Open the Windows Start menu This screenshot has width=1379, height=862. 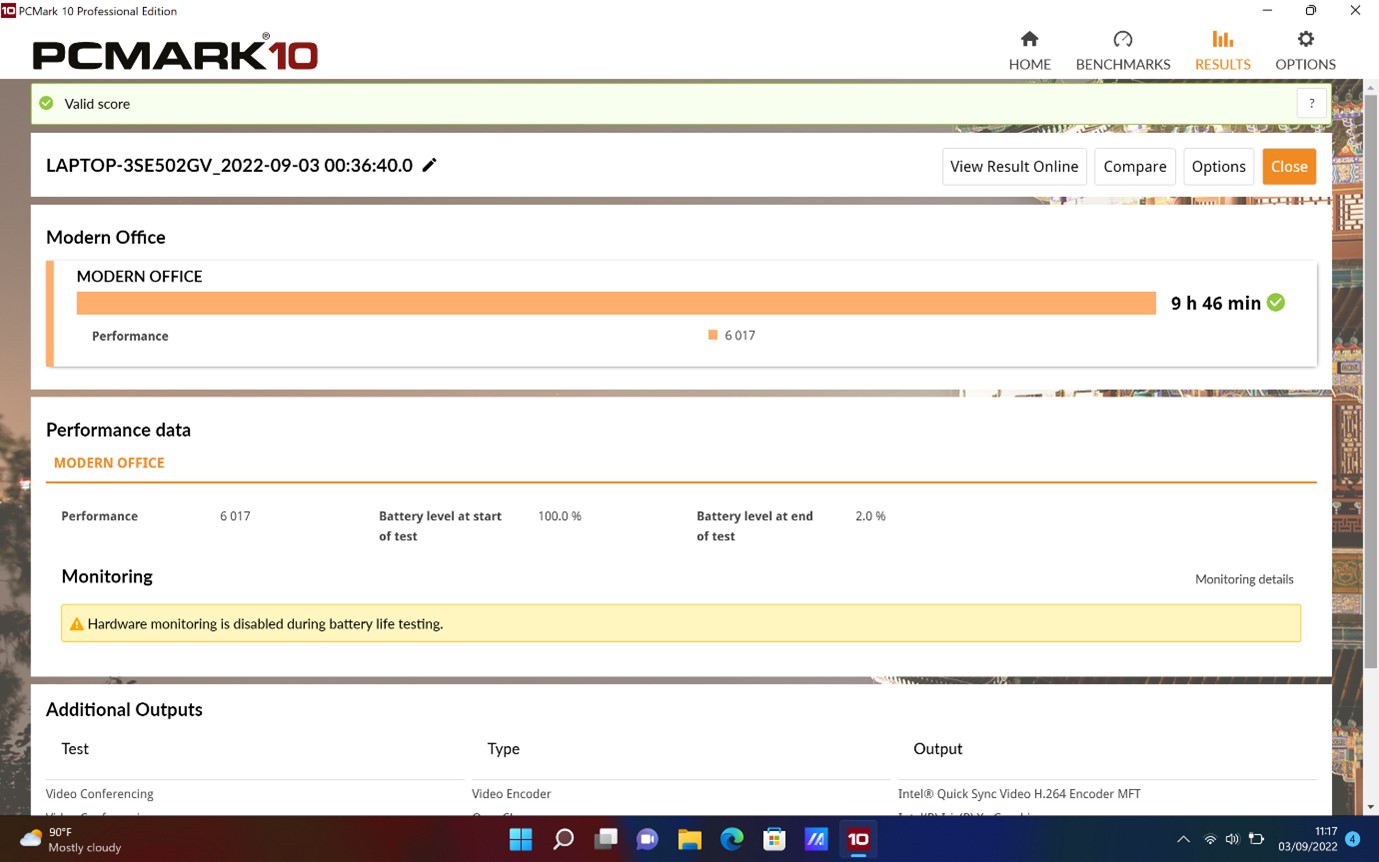click(x=521, y=839)
